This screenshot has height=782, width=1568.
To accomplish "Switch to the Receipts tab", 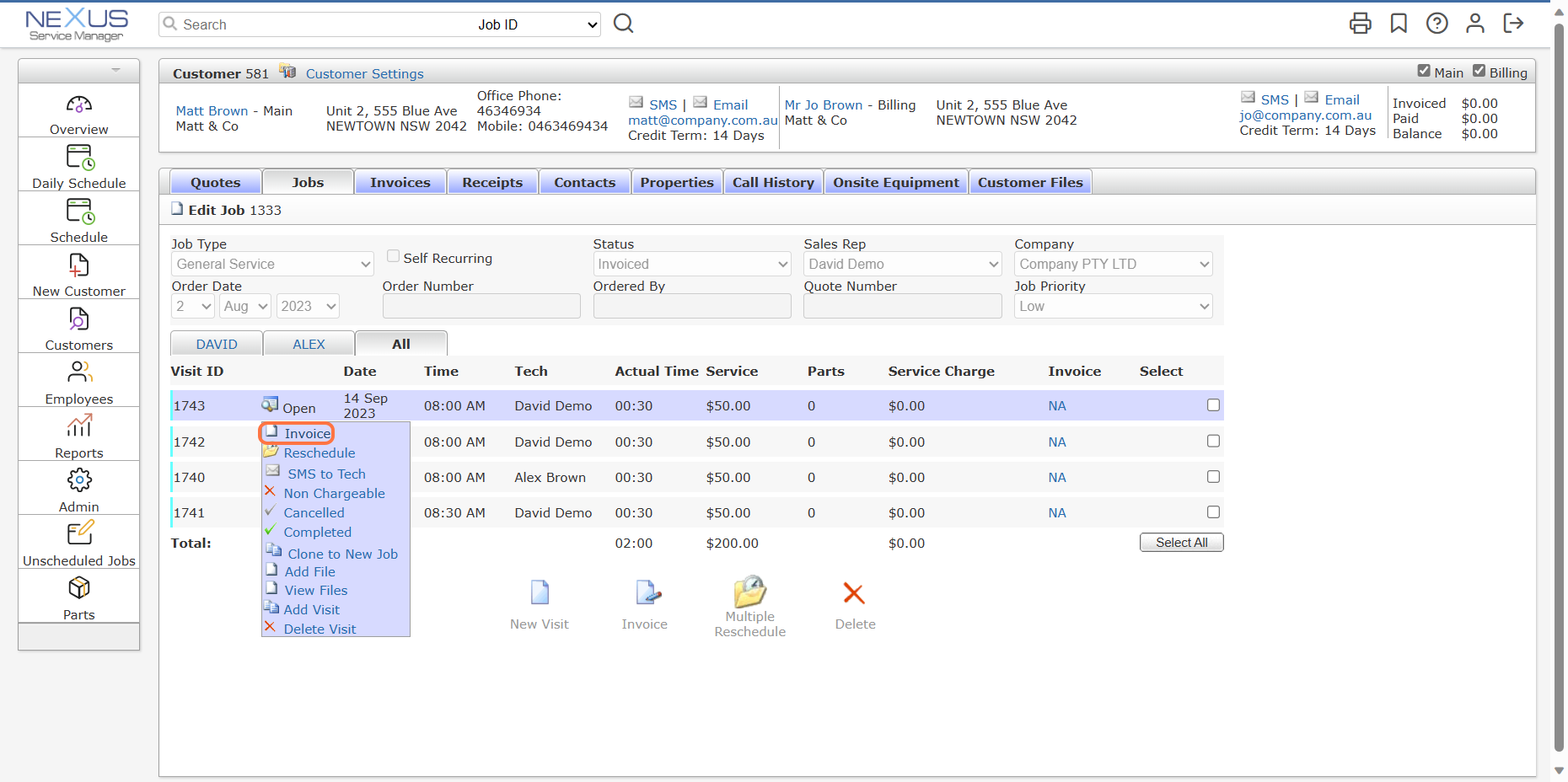I will click(x=492, y=182).
